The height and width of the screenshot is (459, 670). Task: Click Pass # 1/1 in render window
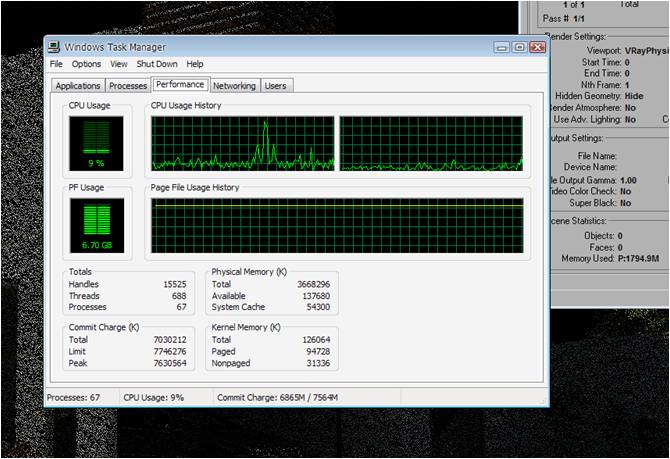click(x=564, y=19)
